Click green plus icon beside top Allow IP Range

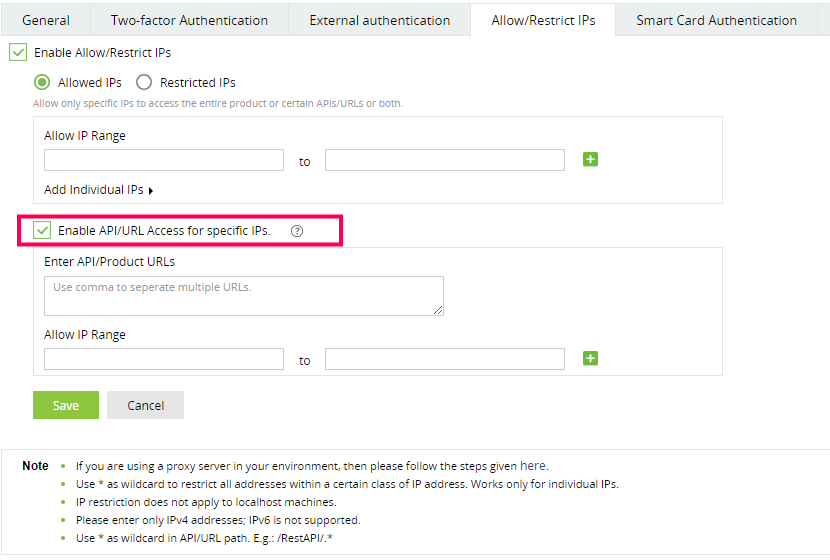tap(590, 159)
